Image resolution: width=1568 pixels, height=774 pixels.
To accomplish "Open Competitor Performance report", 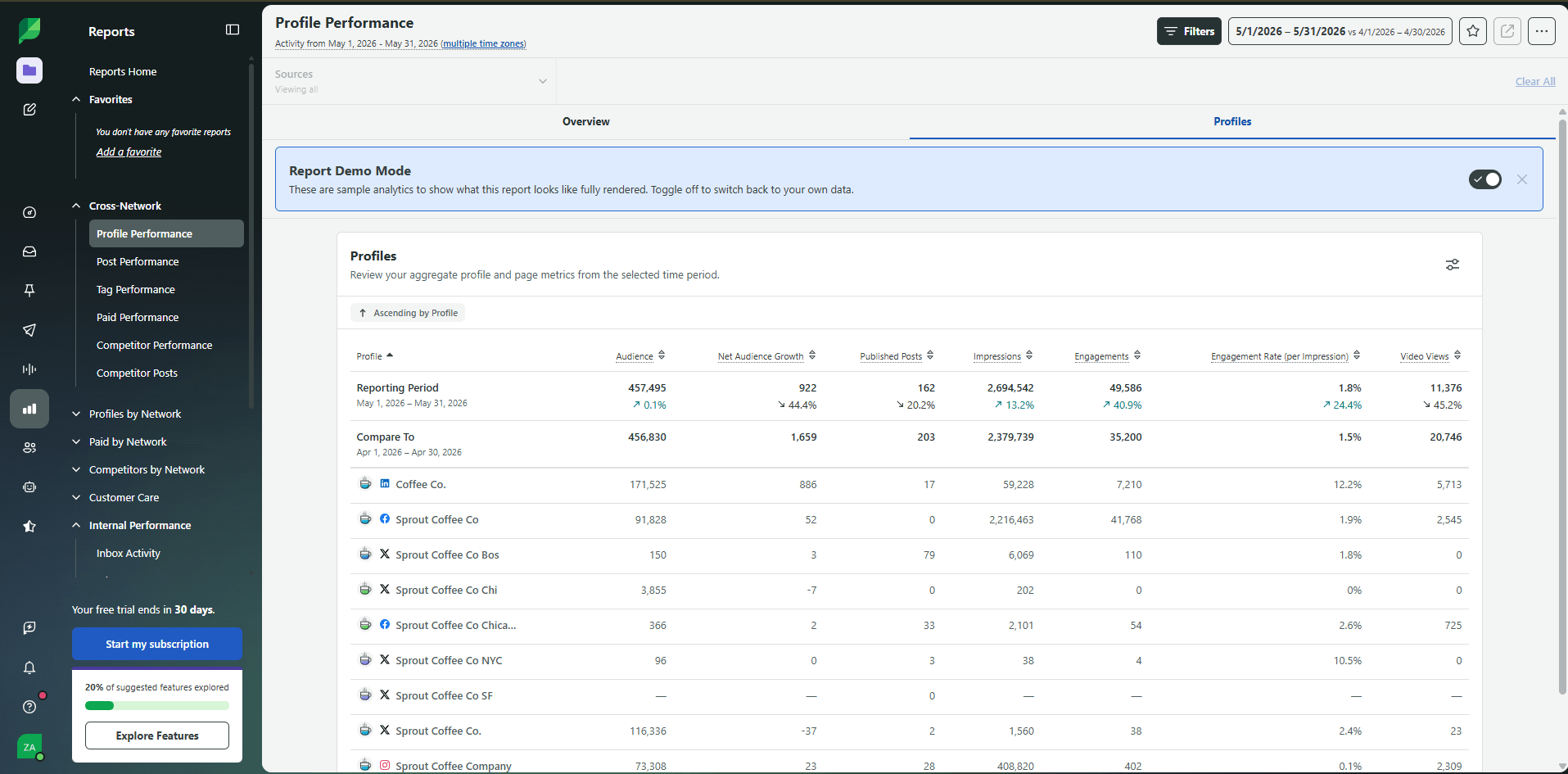I will click(154, 345).
